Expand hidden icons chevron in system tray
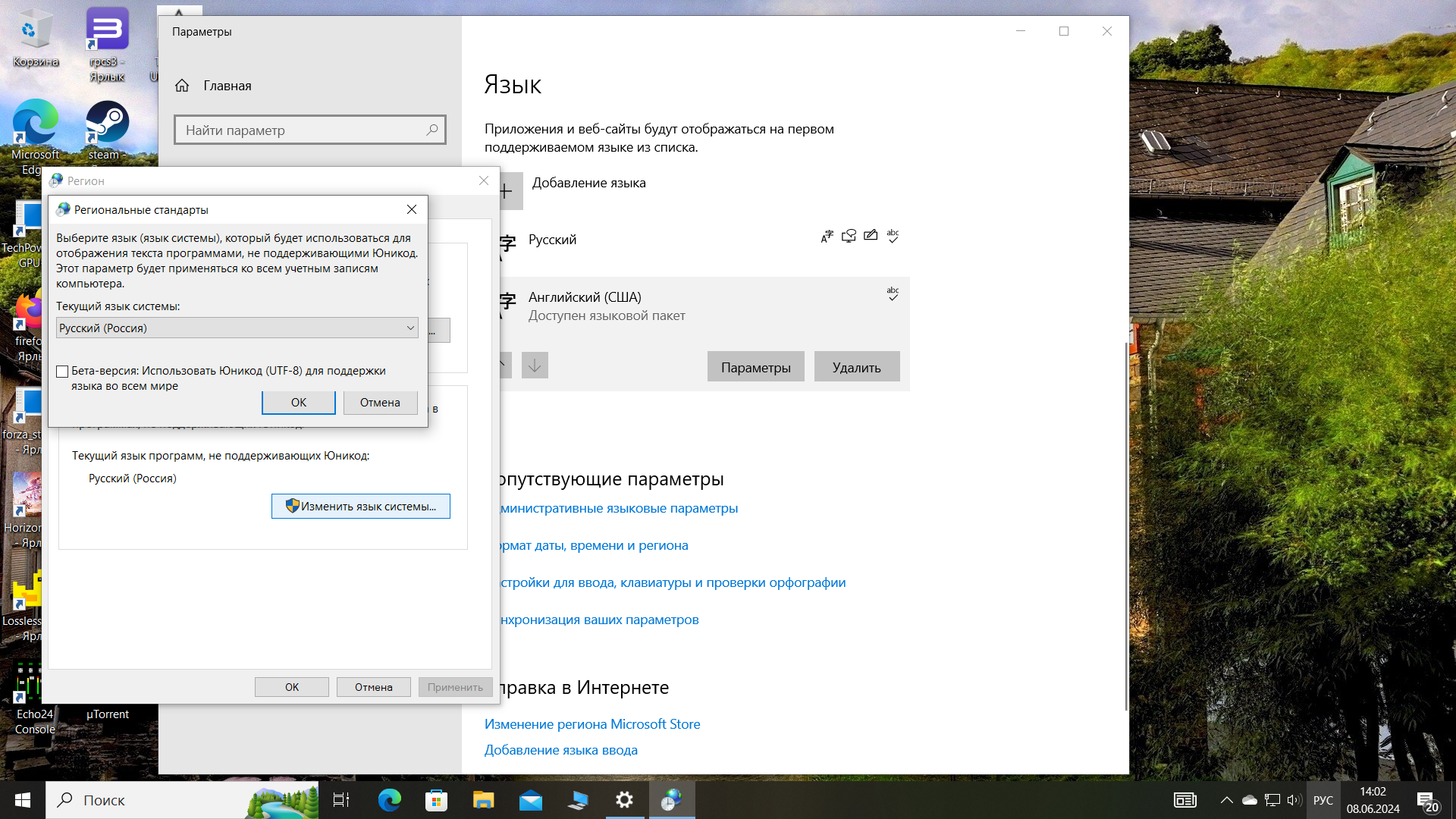 click(1226, 800)
